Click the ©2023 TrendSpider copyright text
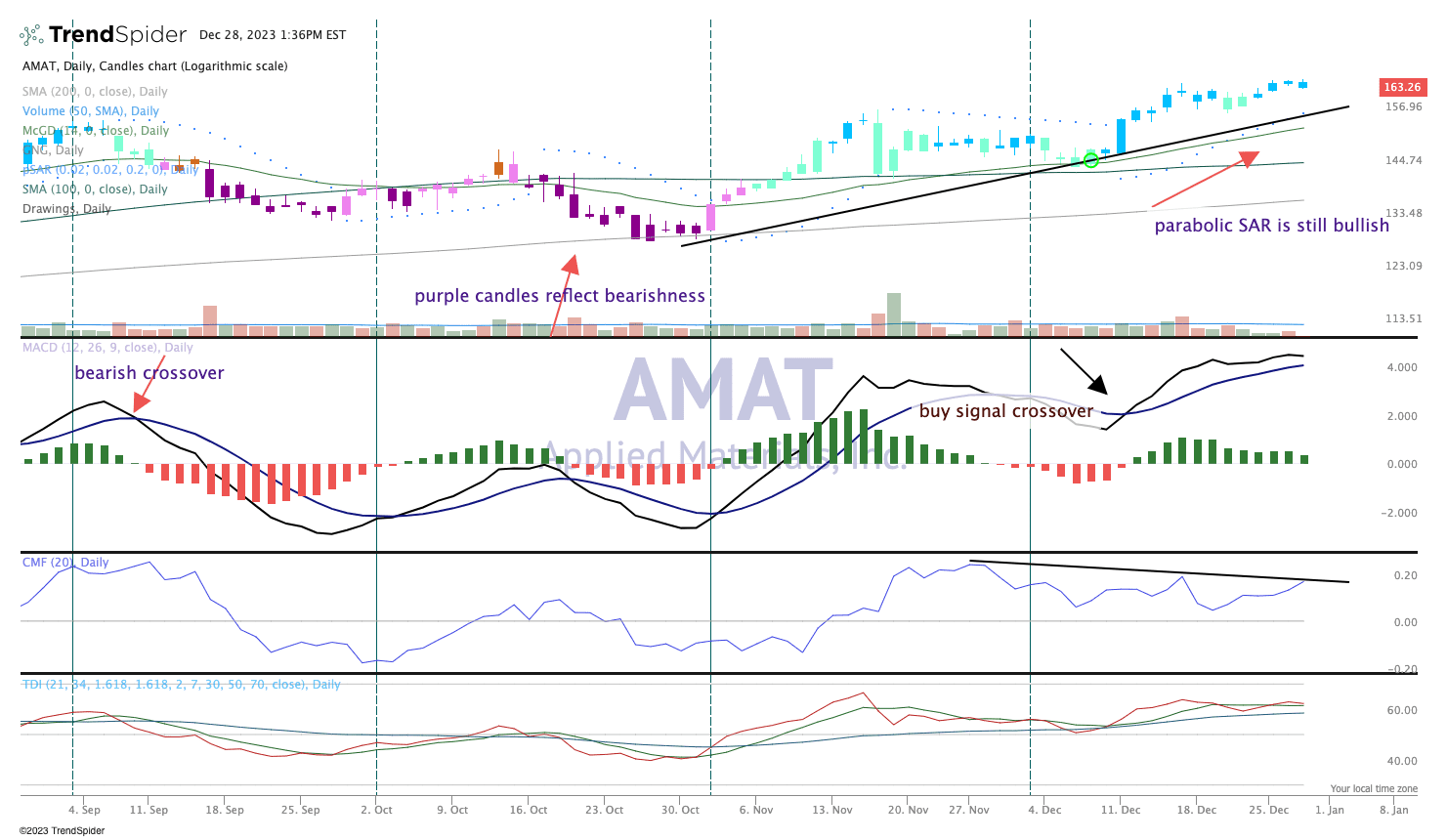 [x=62, y=831]
